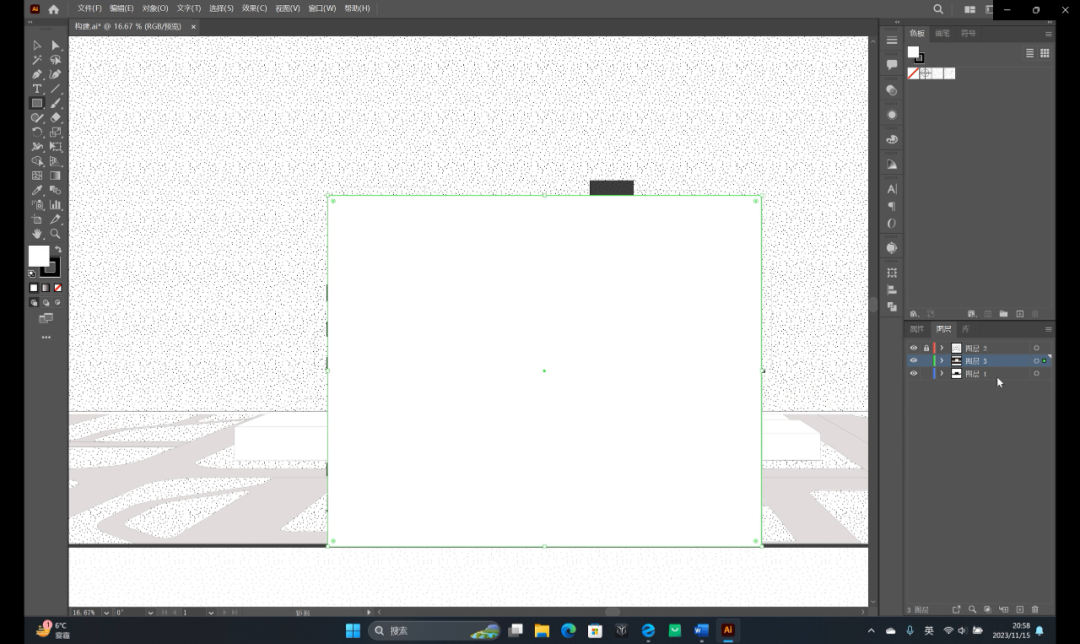Switch swatches panel to thumbnail view
Screen dimensions: 1080x644
pyautogui.click(x=1045, y=53)
